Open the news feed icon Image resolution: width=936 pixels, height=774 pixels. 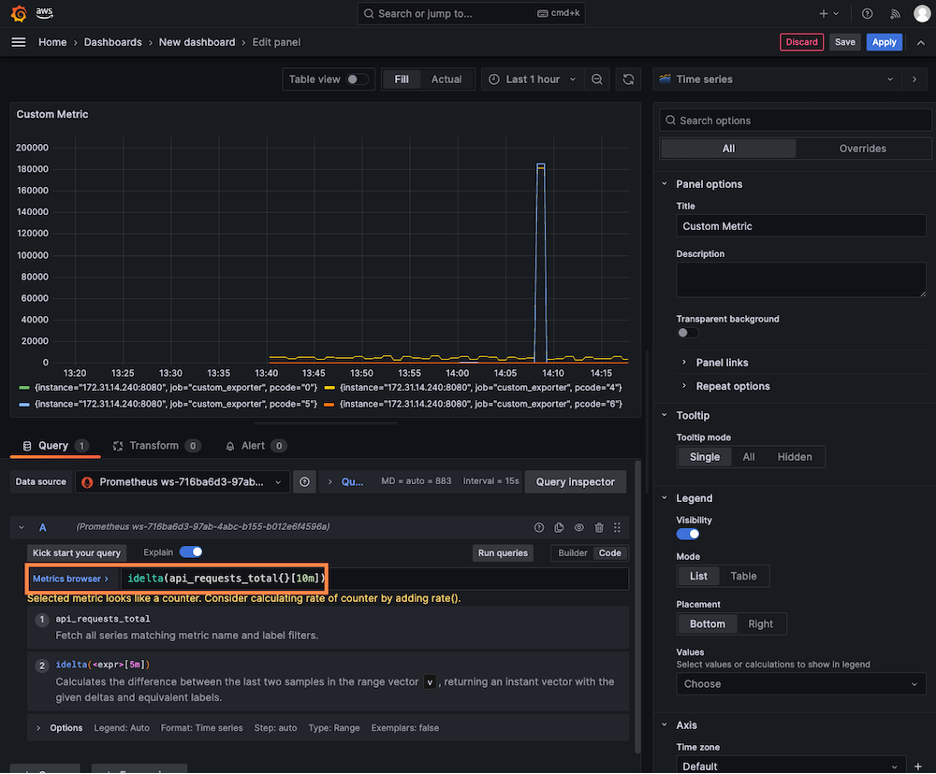coord(895,14)
